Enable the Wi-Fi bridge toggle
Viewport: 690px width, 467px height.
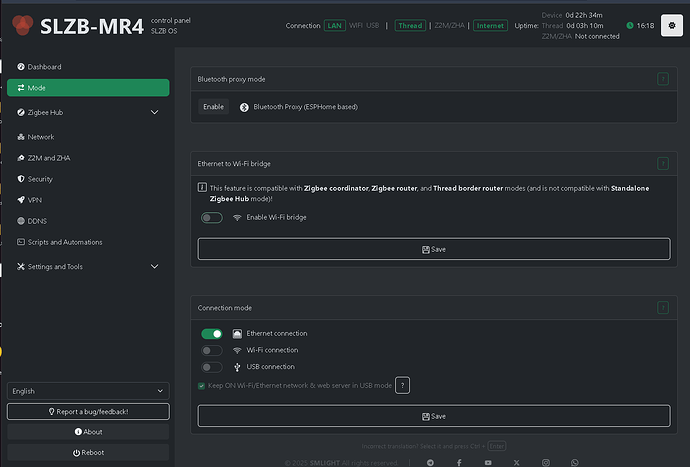pos(211,217)
